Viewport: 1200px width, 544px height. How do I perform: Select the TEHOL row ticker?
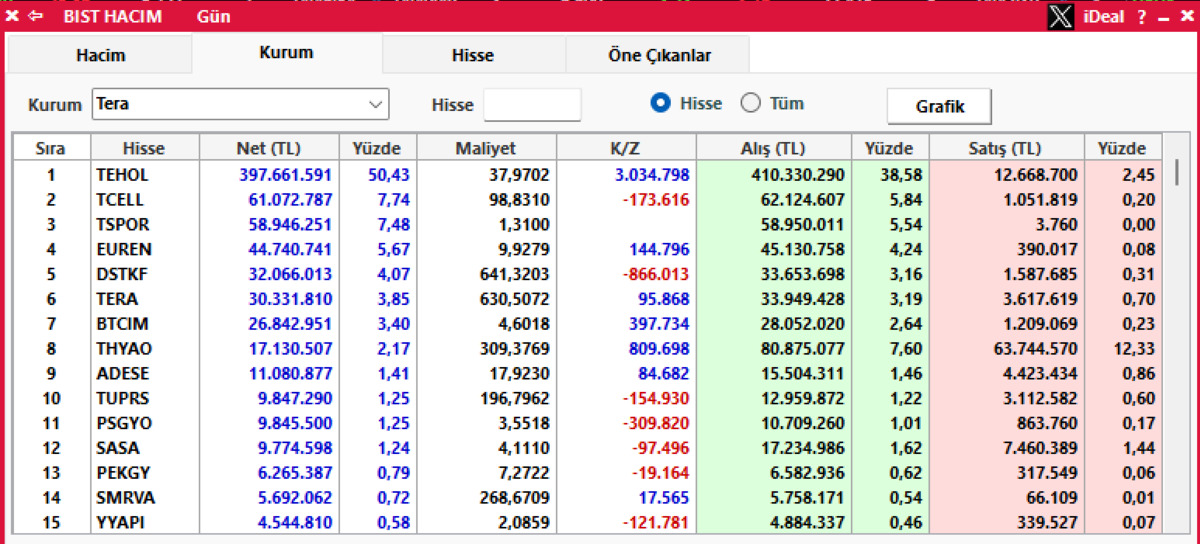pos(122,175)
